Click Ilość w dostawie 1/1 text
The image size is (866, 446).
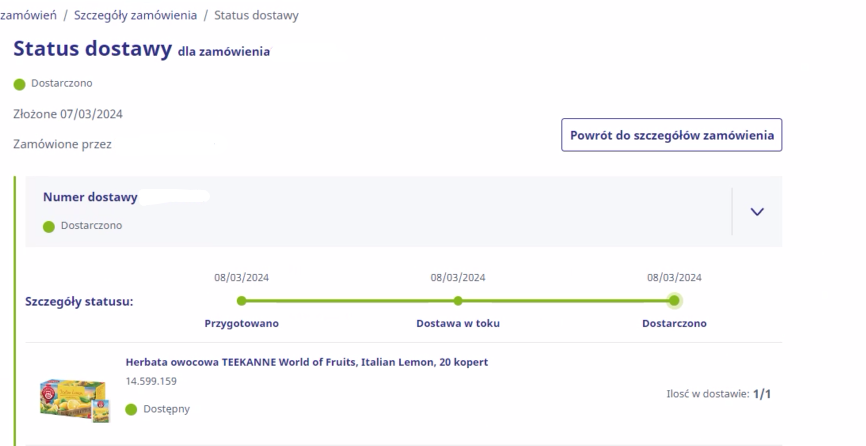coord(718,394)
